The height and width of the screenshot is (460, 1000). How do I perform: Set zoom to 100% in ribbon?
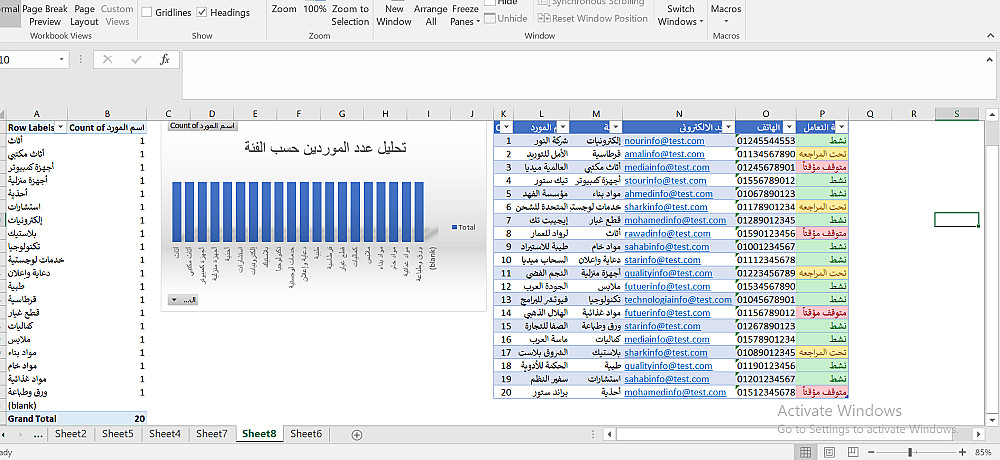click(314, 9)
